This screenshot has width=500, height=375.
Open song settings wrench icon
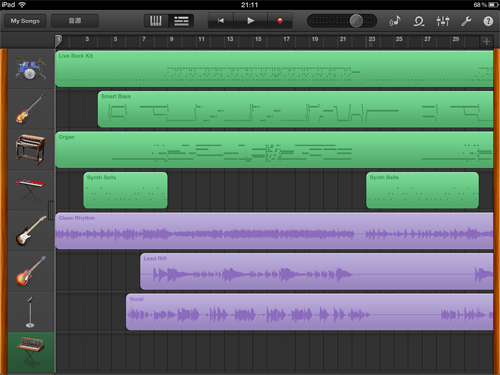click(x=466, y=21)
